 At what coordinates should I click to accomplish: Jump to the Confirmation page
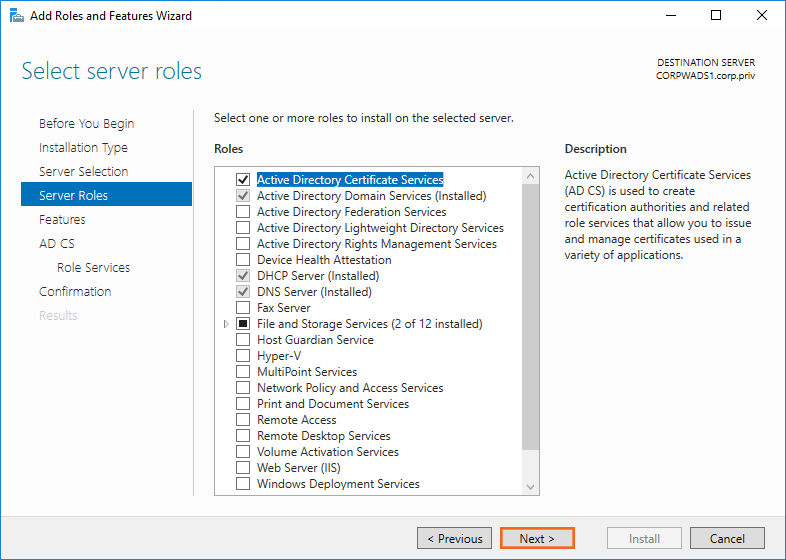pyautogui.click(x=75, y=292)
